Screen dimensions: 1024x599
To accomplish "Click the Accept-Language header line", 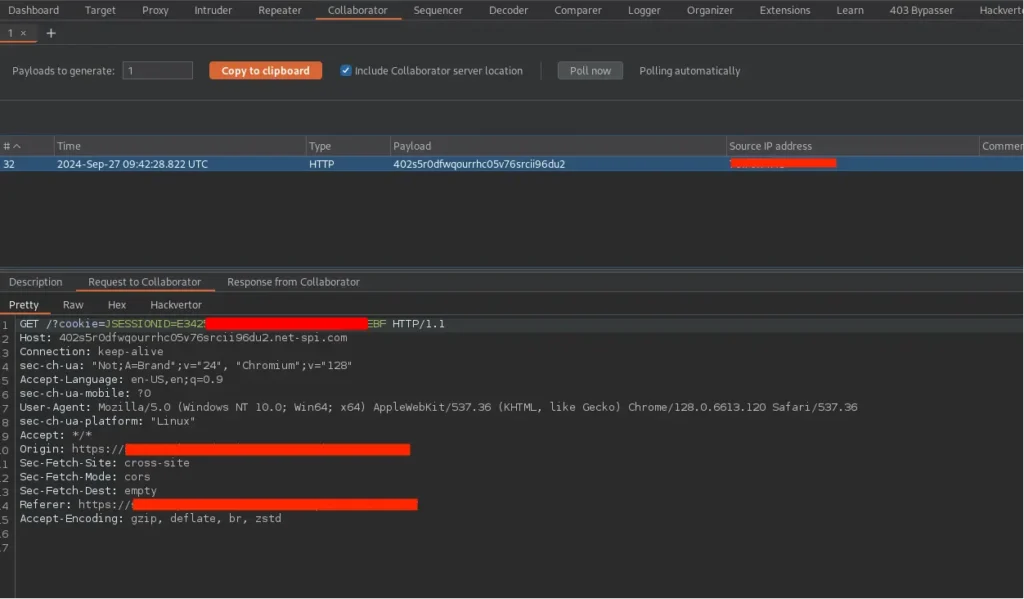I will click(x=121, y=380).
